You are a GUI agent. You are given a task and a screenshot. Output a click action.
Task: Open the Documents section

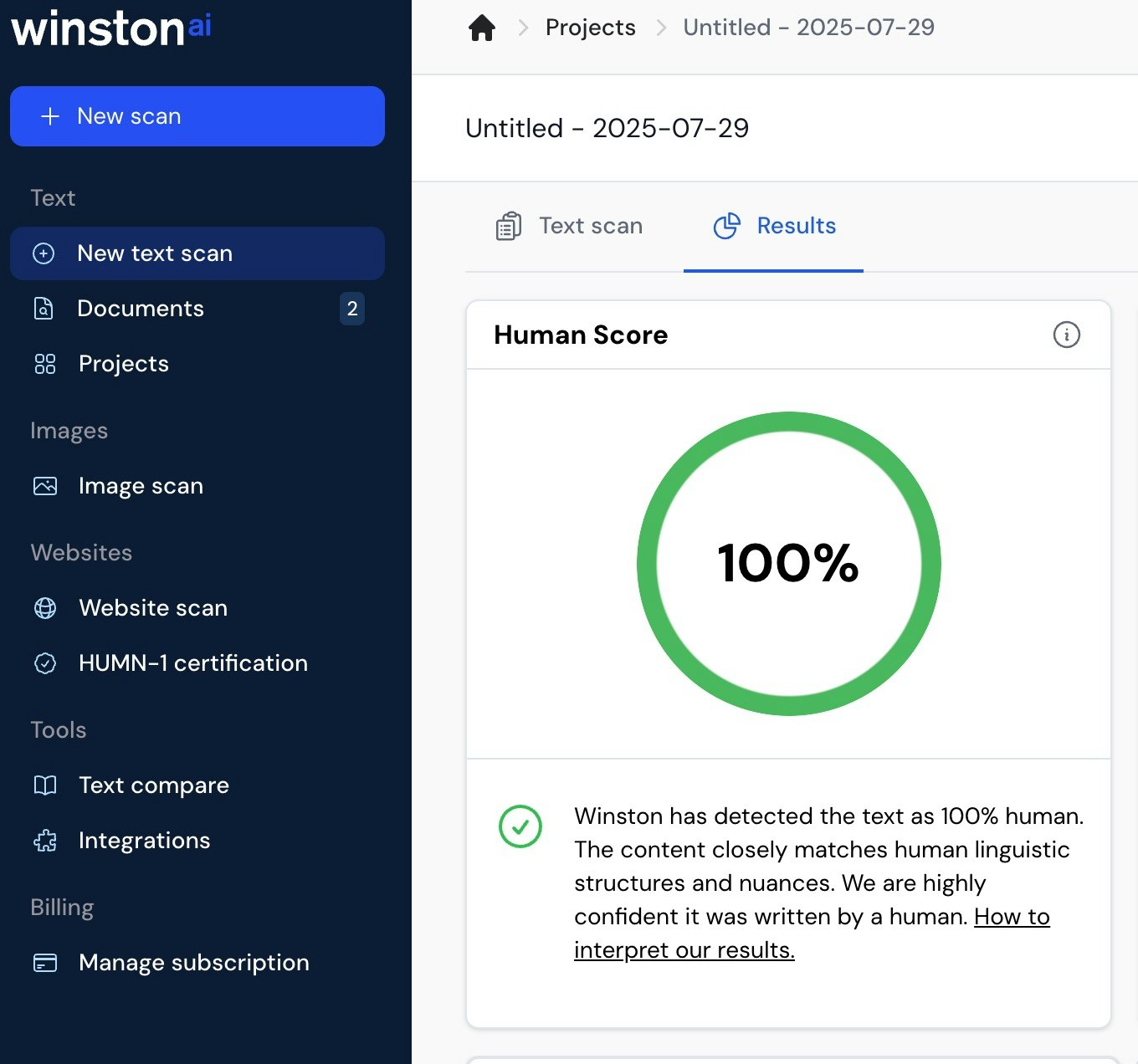click(x=197, y=309)
